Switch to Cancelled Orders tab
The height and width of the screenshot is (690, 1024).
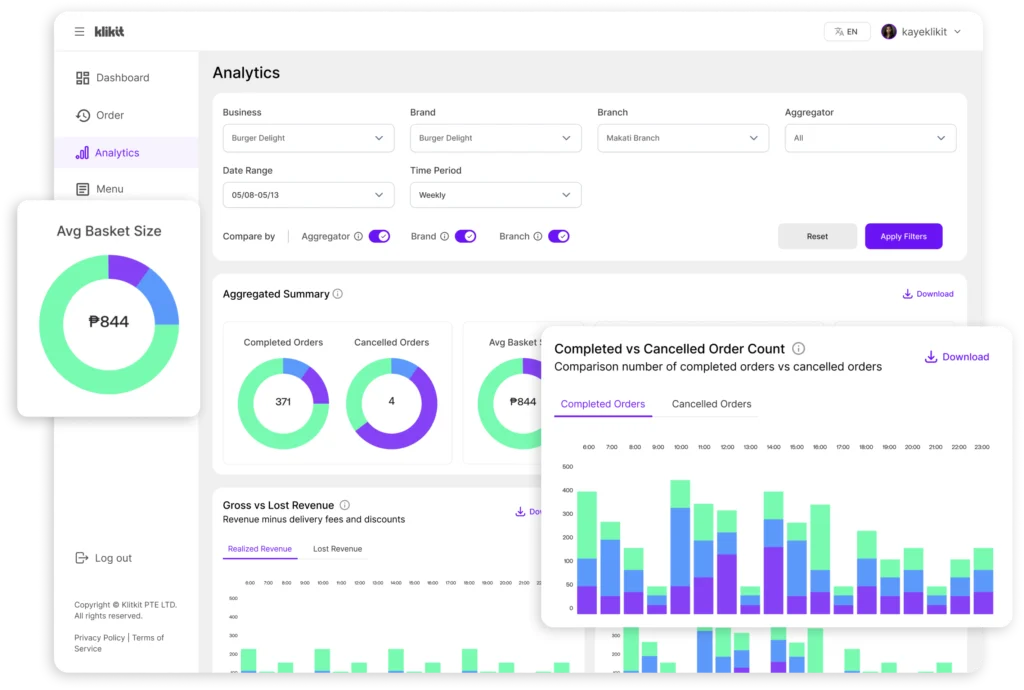[x=711, y=404]
